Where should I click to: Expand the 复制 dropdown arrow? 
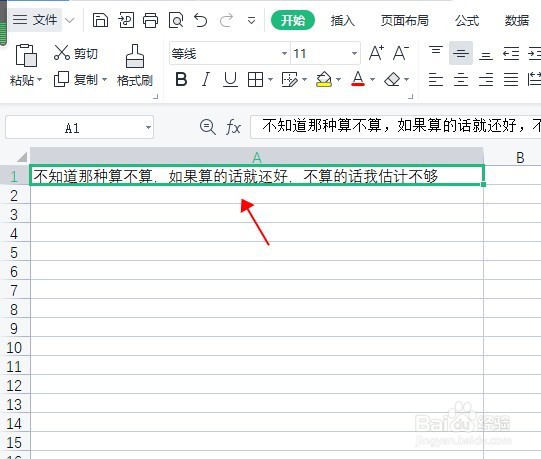click(104, 80)
